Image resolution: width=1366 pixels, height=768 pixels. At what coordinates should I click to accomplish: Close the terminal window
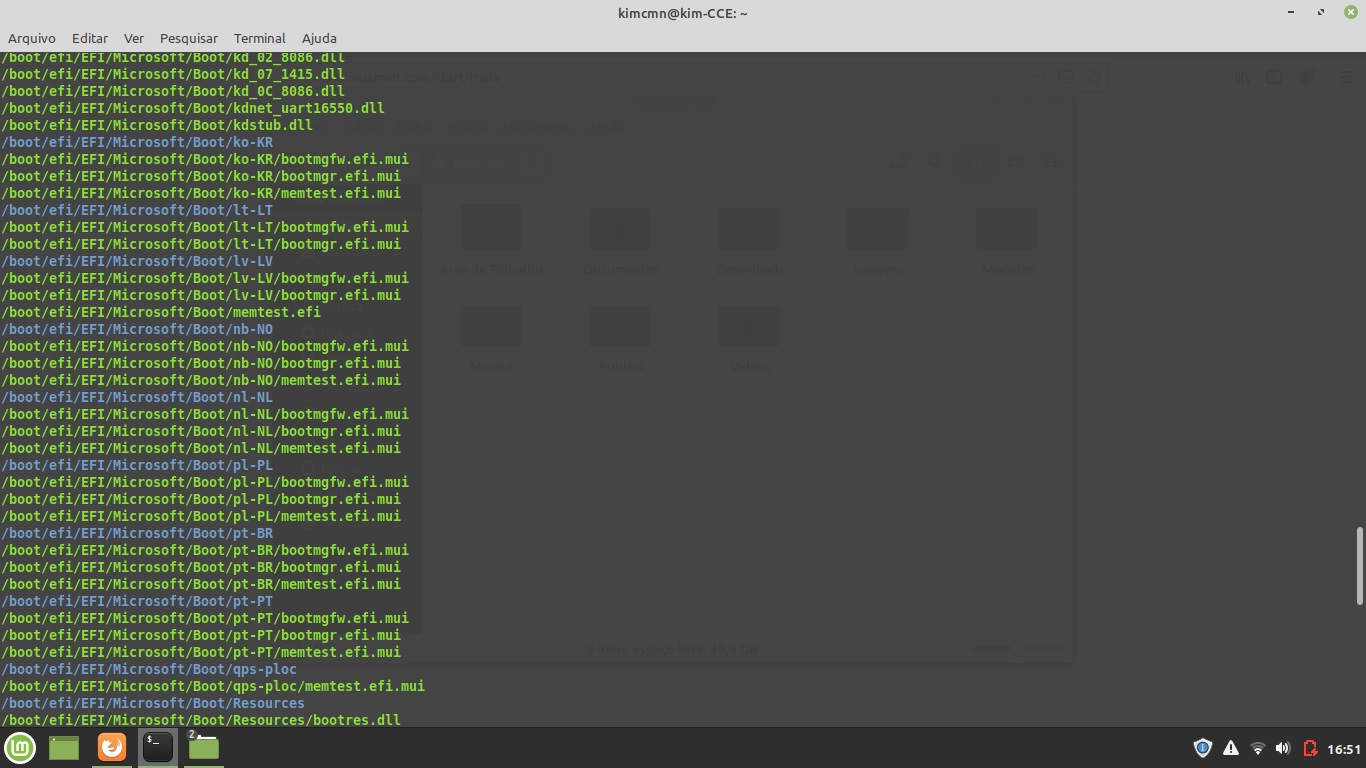pyautogui.click(x=1350, y=12)
